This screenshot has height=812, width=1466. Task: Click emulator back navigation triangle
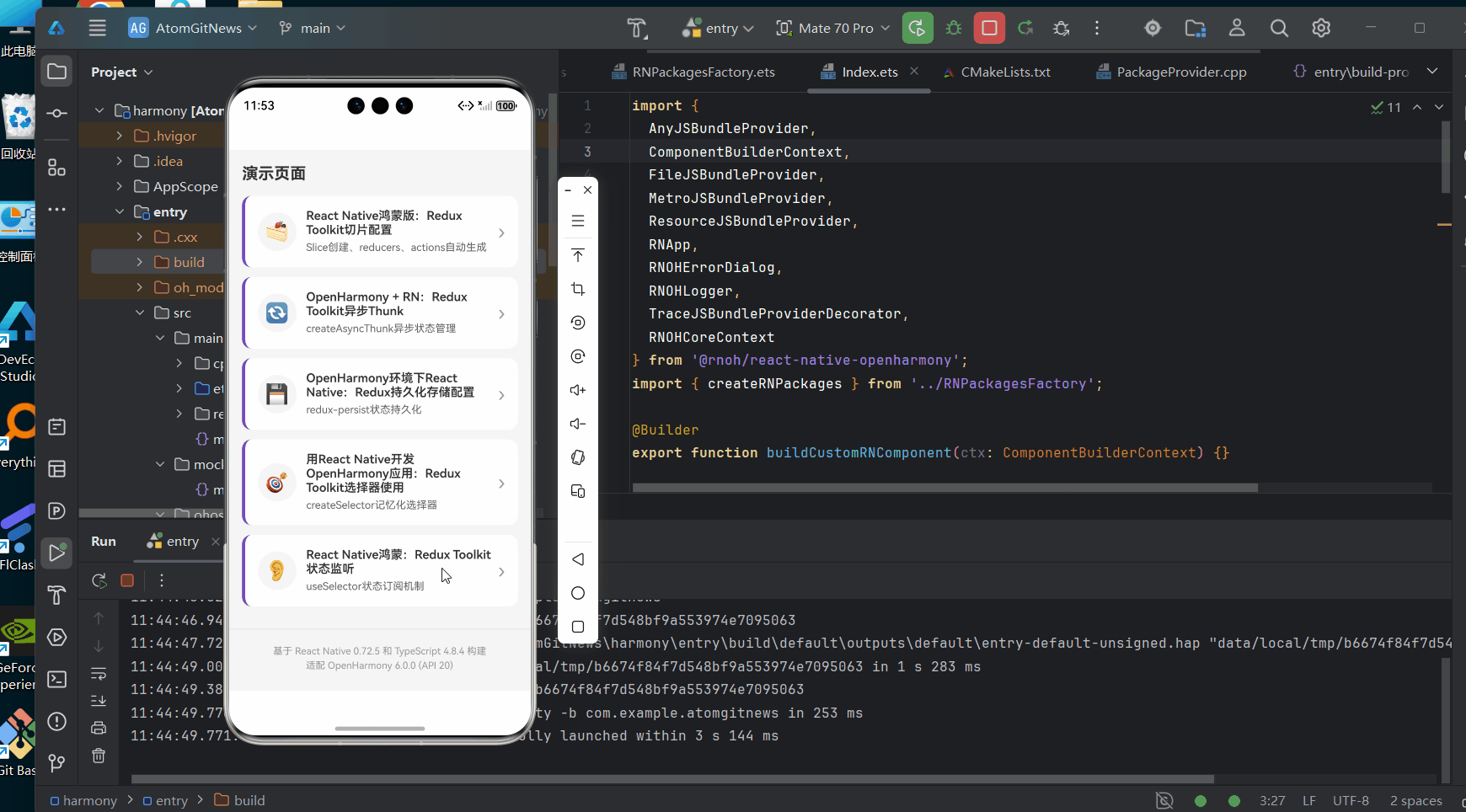click(x=578, y=559)
